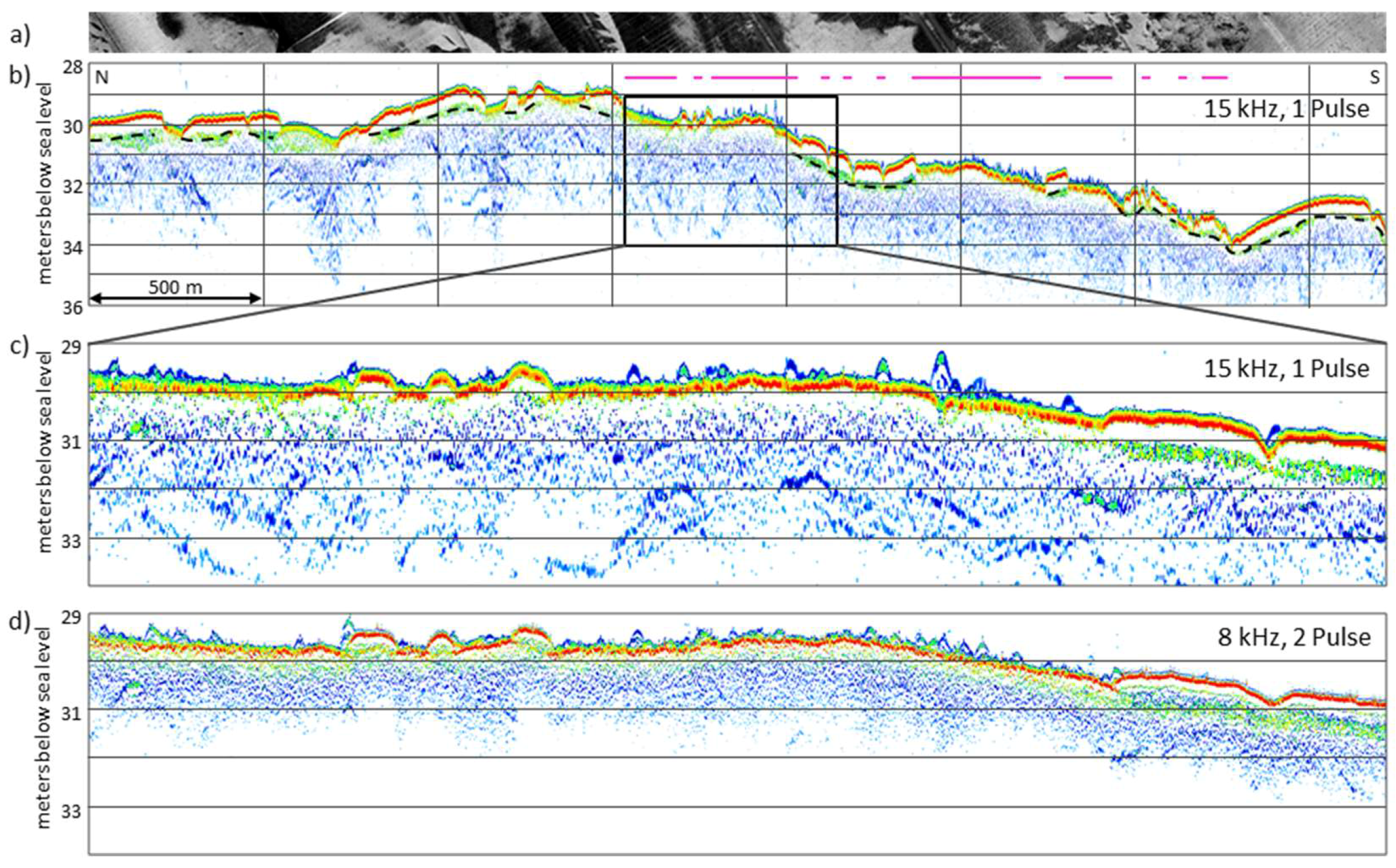The height and width of the screenshot is (868, 1396).
Task: Click the depth value 36 on panel b)
Action: (x=74, y=307)
